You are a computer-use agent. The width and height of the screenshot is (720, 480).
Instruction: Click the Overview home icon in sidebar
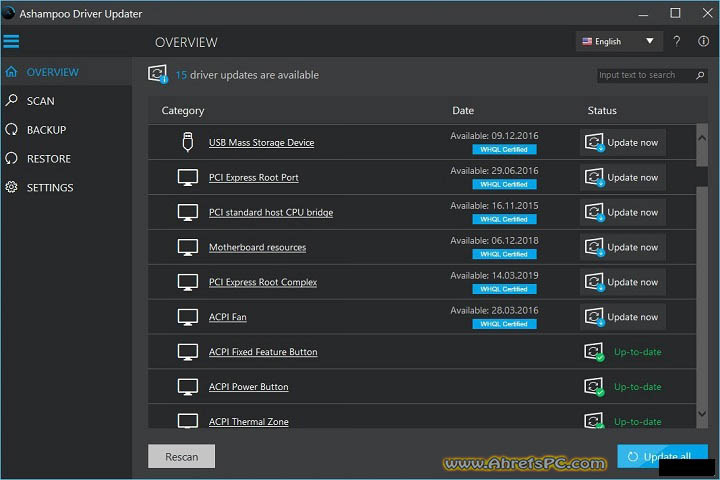click(x=11, y=72)
